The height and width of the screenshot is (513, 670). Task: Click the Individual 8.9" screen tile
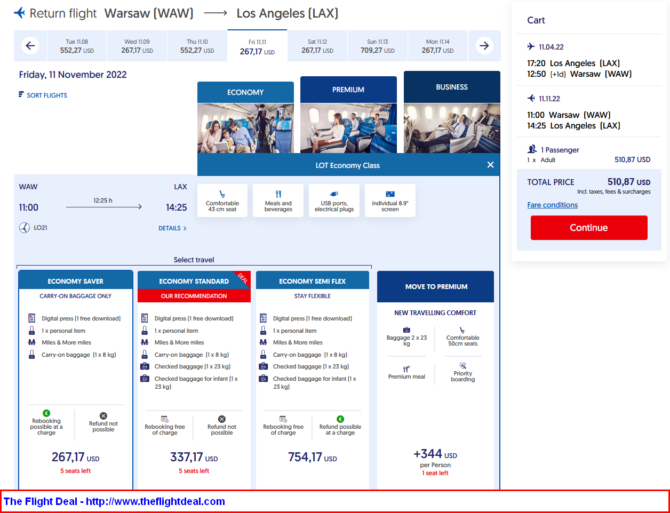(x=390, y=200)
